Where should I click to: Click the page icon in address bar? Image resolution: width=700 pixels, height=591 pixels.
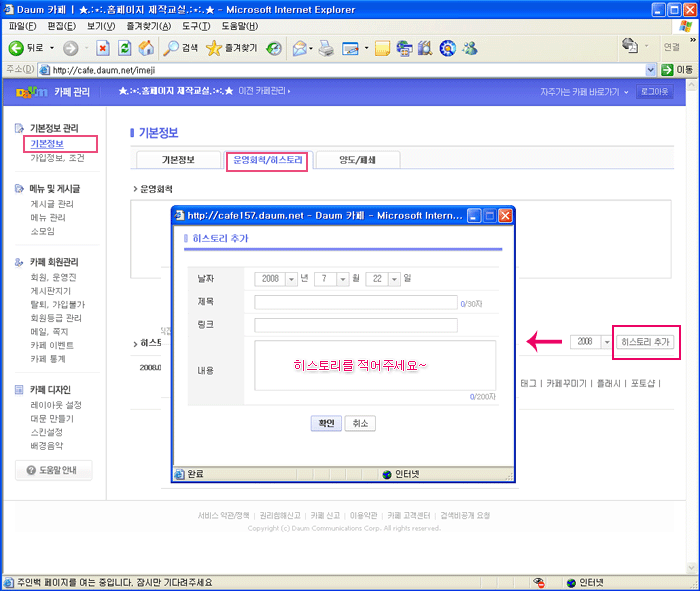pos(44,70)
